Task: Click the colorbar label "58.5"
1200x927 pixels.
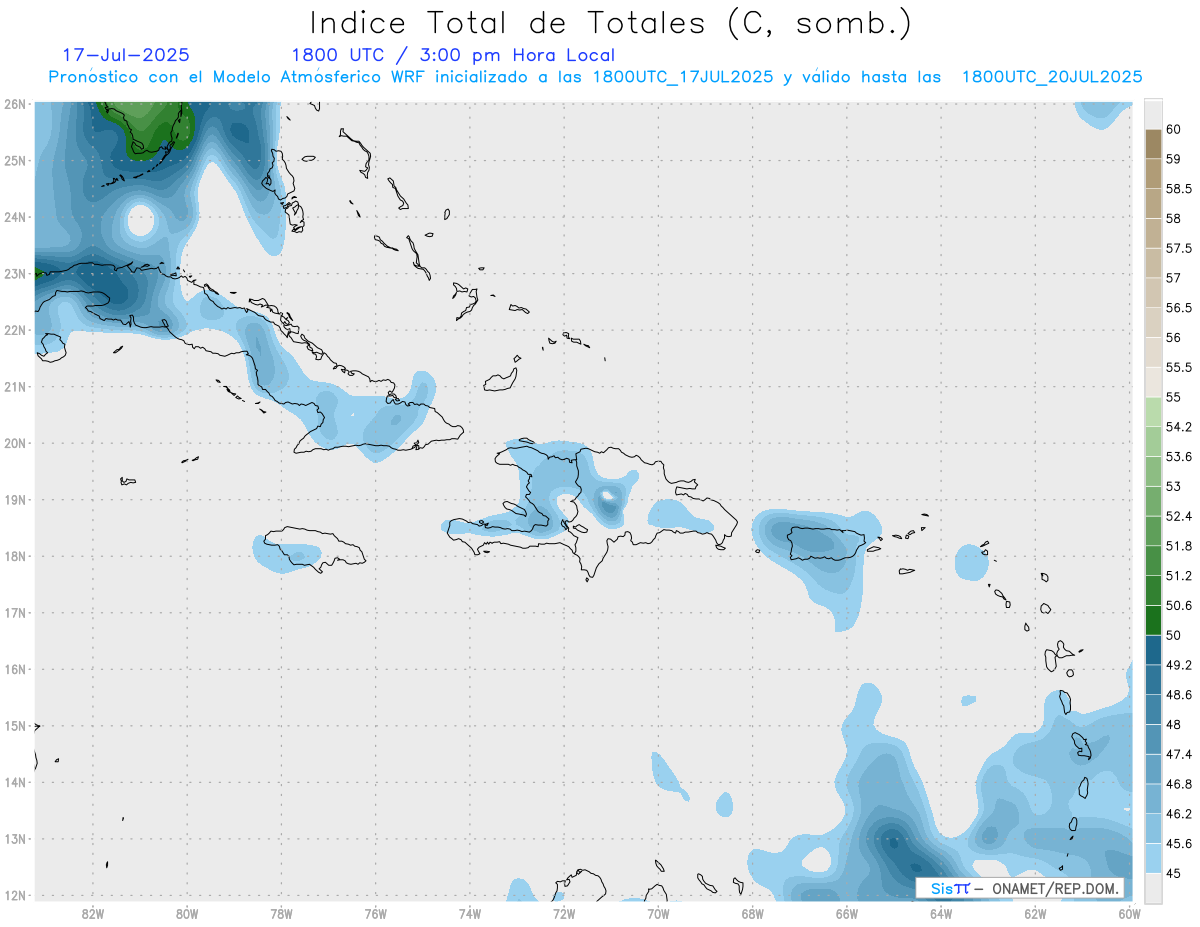Action: pyautogui.click(x=1179, y=188)
